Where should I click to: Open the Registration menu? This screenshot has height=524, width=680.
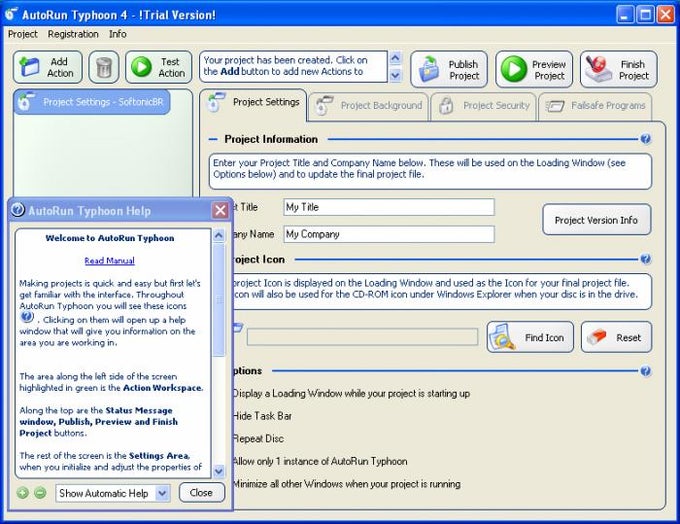[73, 34]
